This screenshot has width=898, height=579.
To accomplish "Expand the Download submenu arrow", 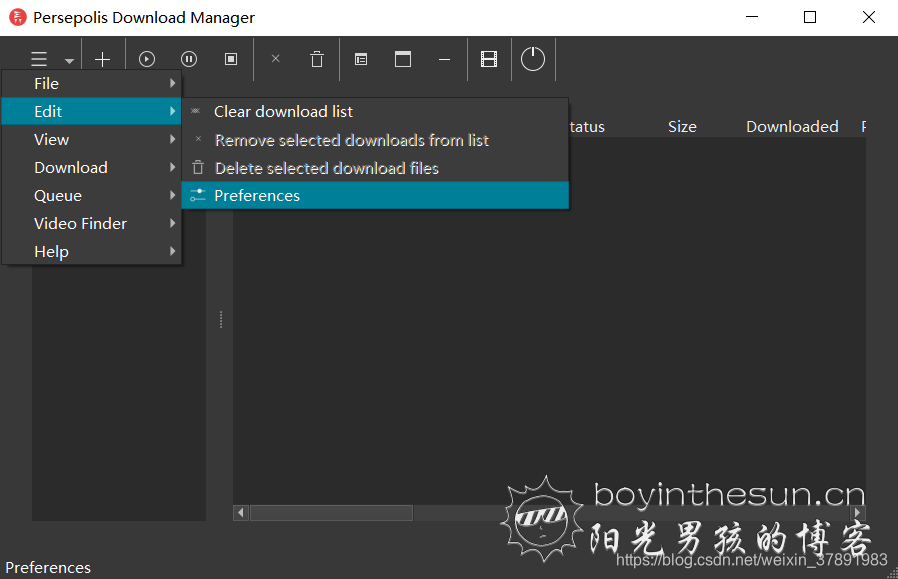I will click(172, 167).
